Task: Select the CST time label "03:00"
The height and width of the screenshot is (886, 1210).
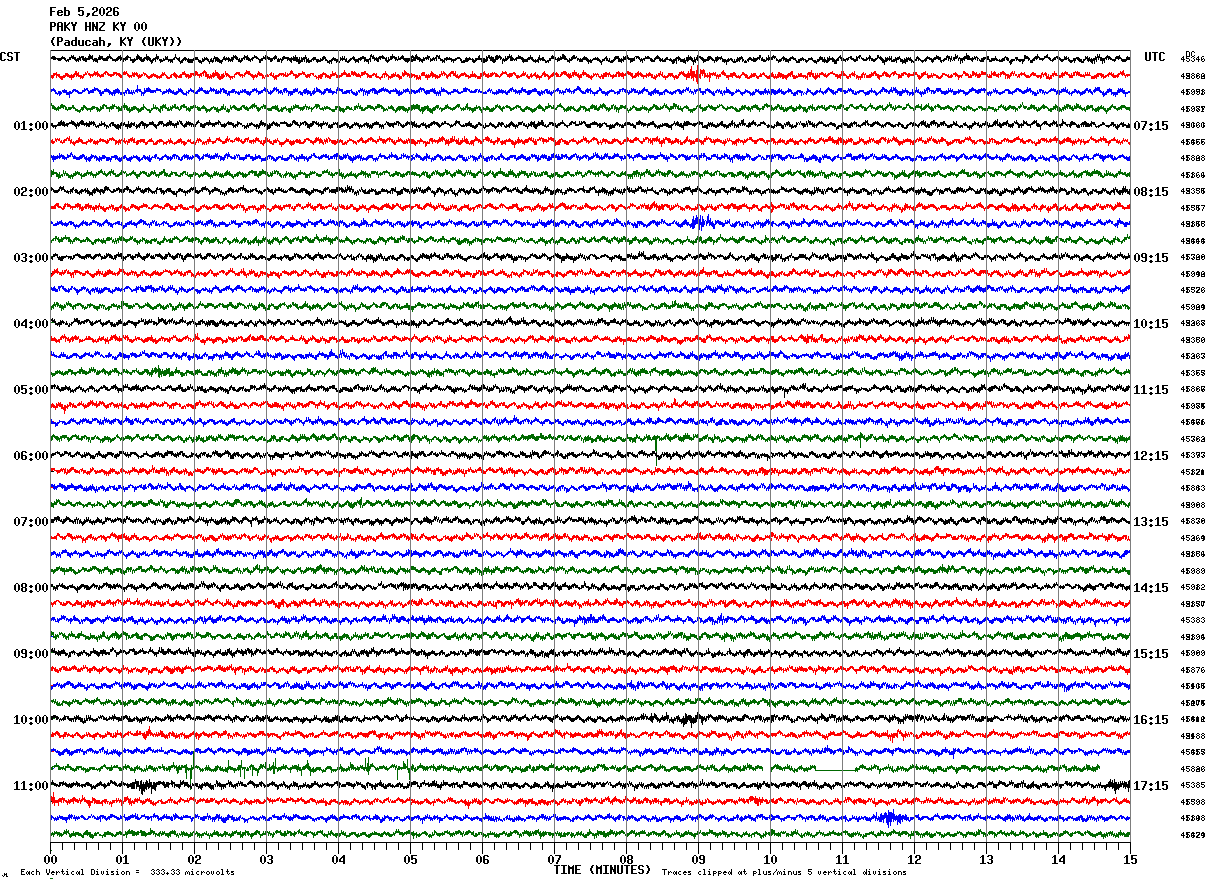Action: pos(31,258)
